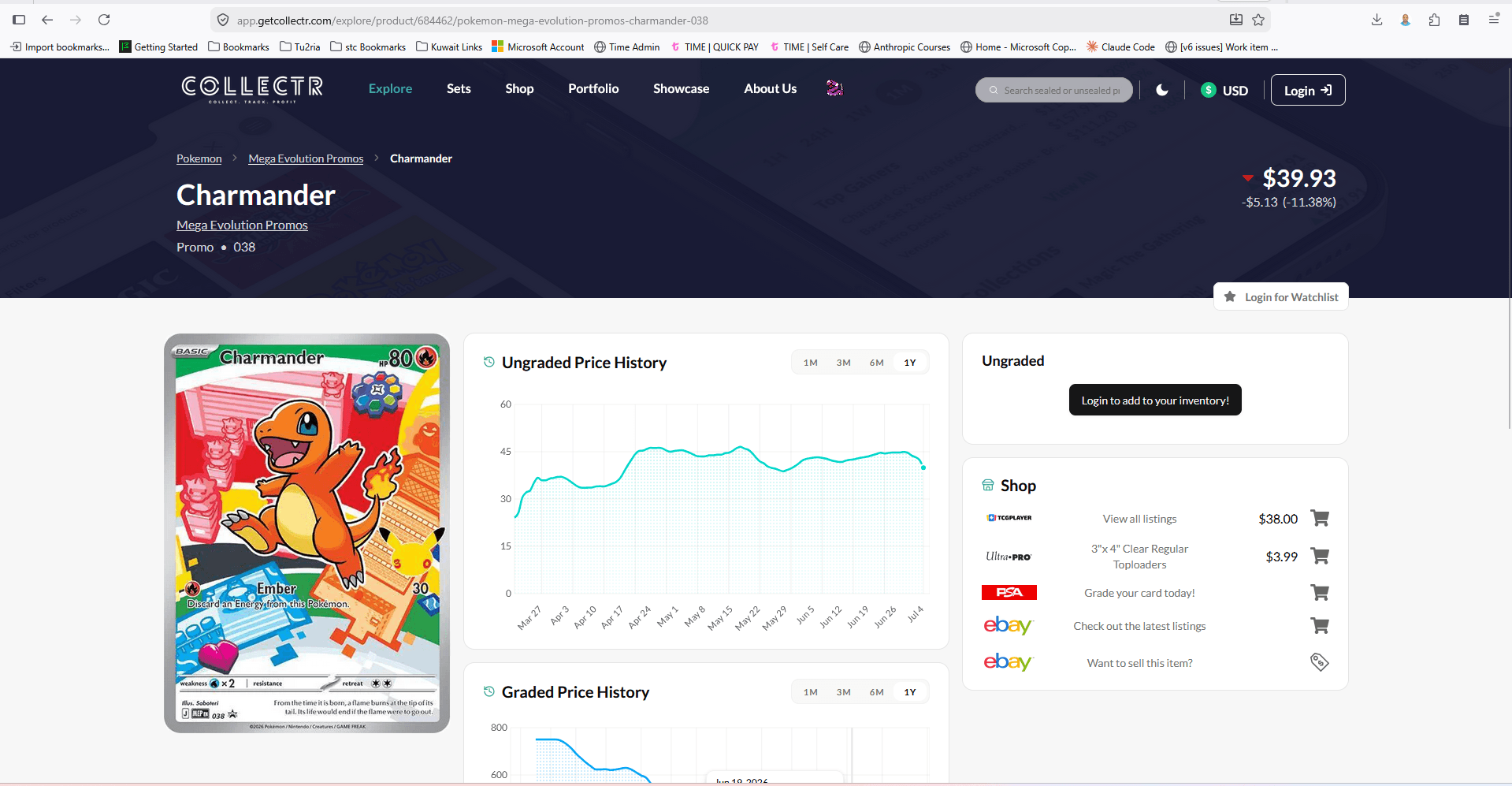Click the address bar URL

coord(473,20)
